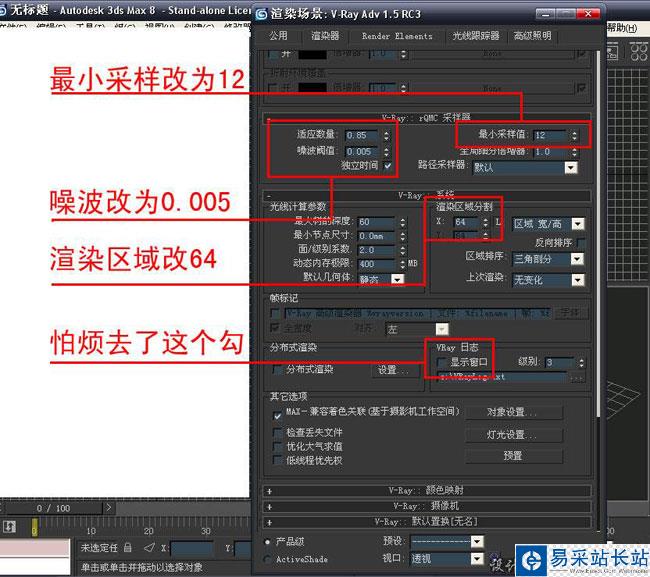Enable the 分布式渲染 checkbox
Viewport: 650px width, 577px height.
click(x=277, y=369)
